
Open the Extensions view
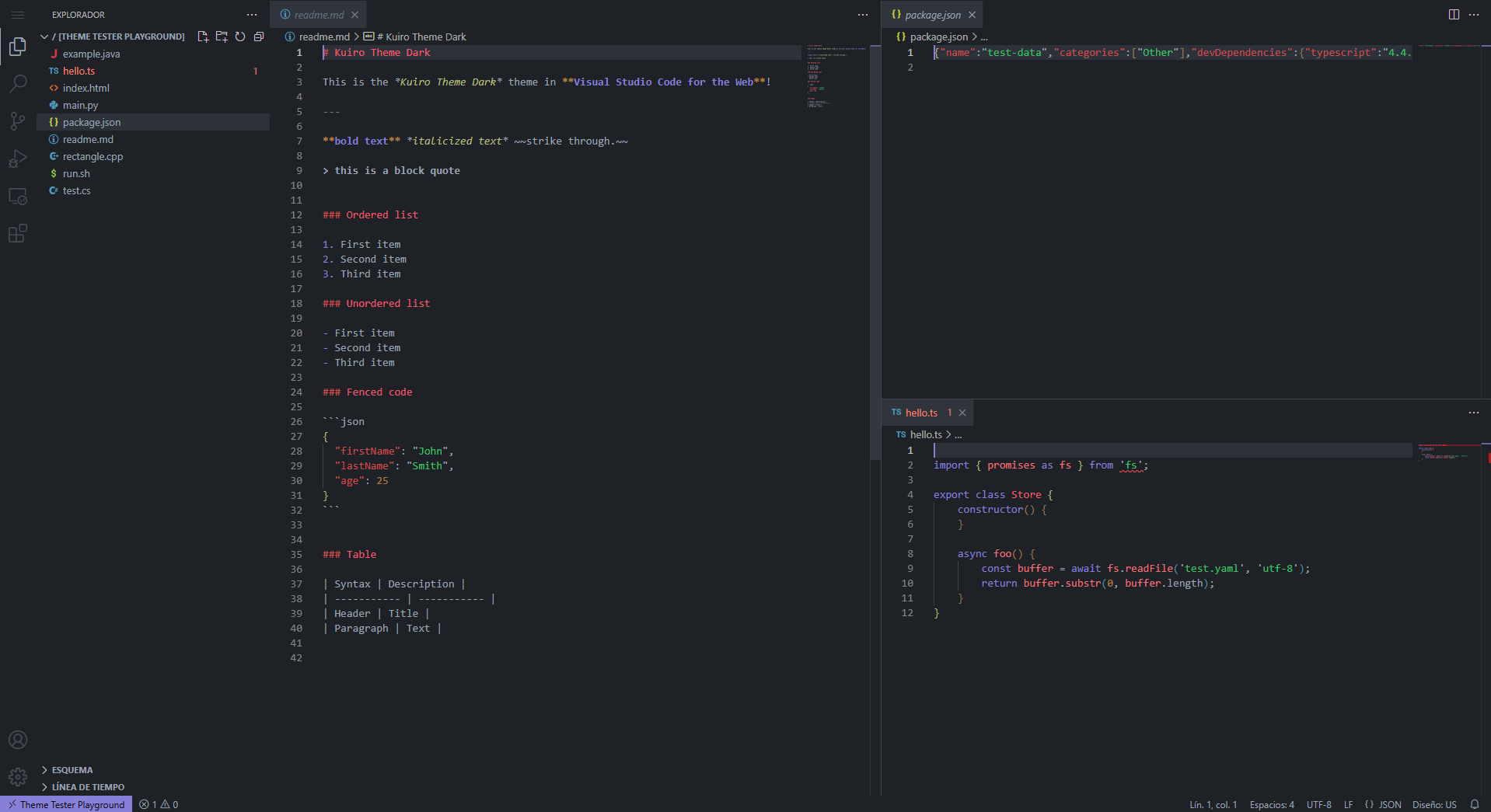(18, 233)
